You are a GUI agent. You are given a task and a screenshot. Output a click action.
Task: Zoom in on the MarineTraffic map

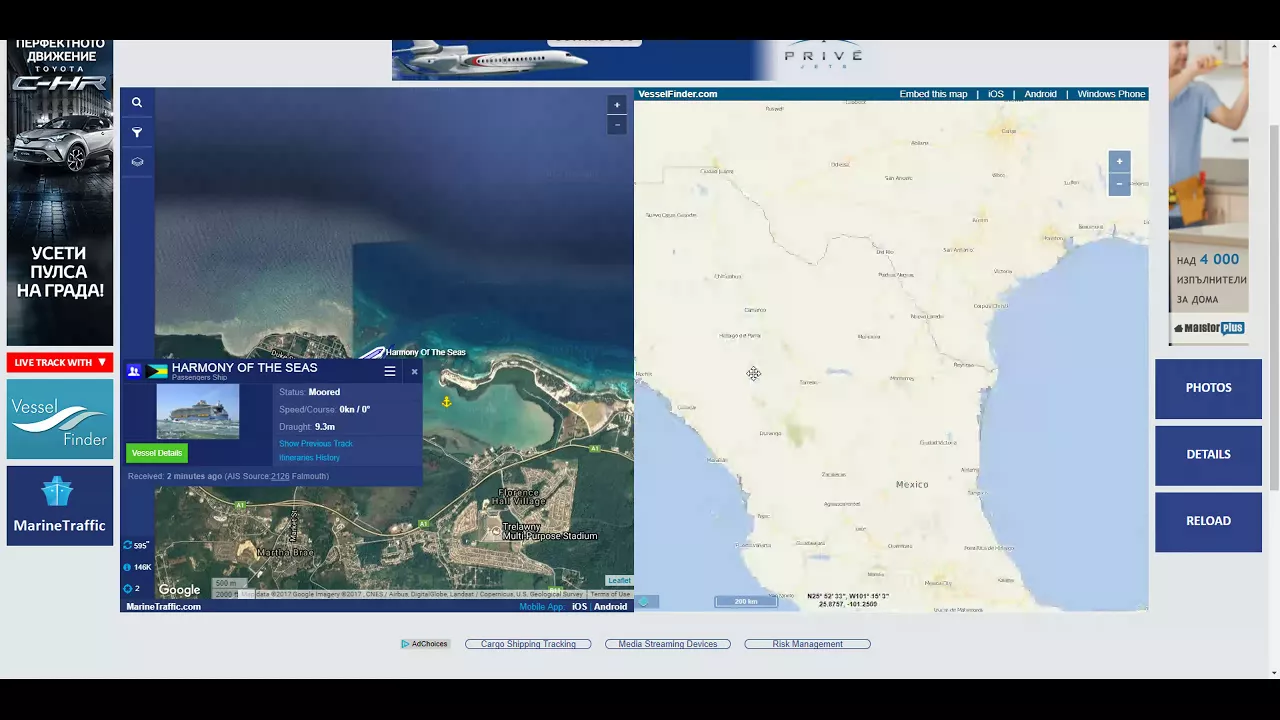[x=617, y=105]
